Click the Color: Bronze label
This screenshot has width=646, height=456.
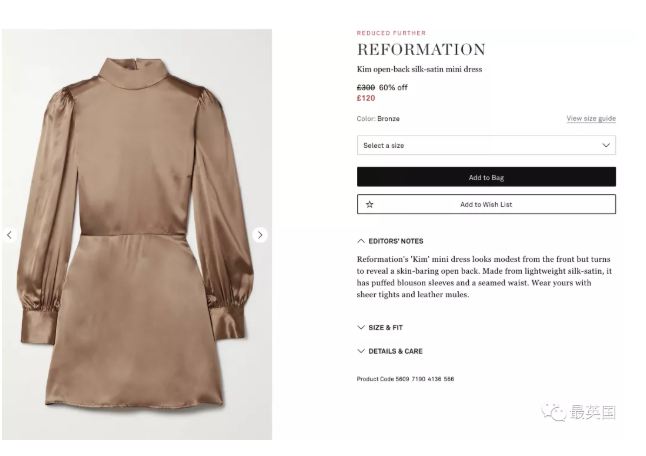tap(378, 119)
